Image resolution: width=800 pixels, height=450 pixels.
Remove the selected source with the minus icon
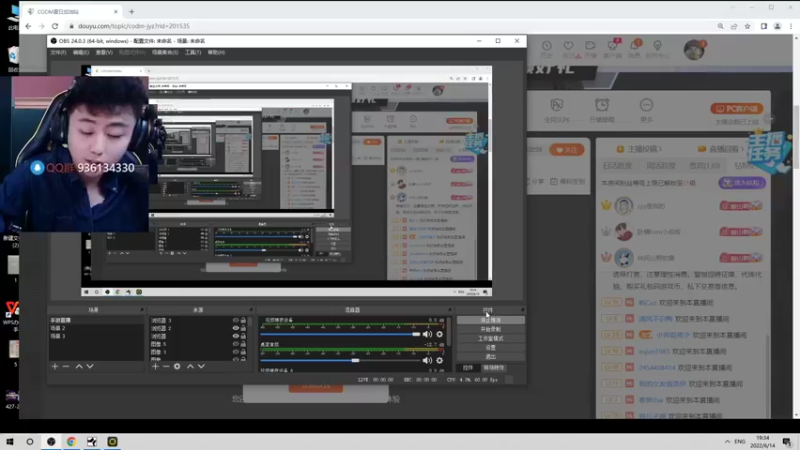[166, 366]
